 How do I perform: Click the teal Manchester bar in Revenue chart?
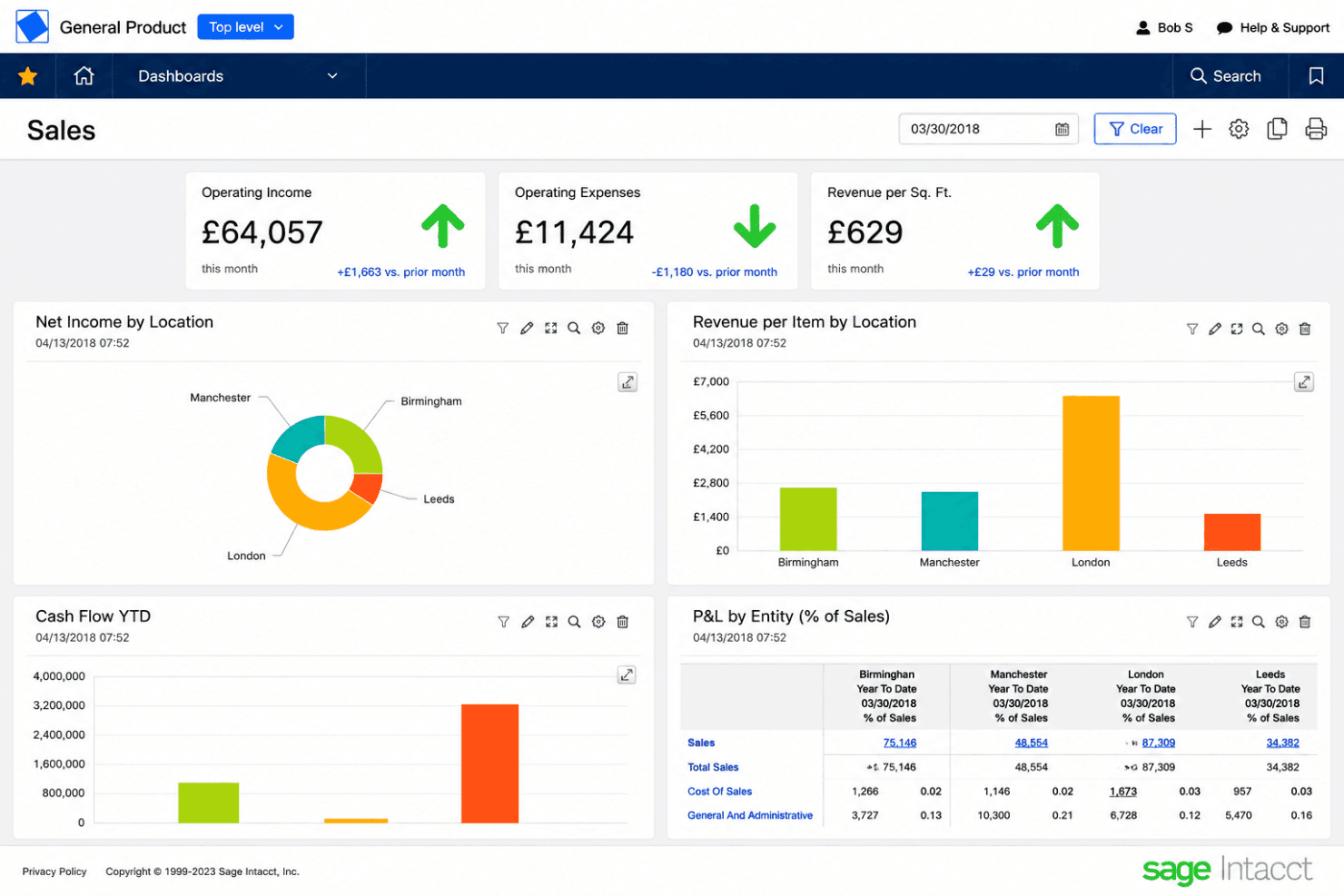949,521
